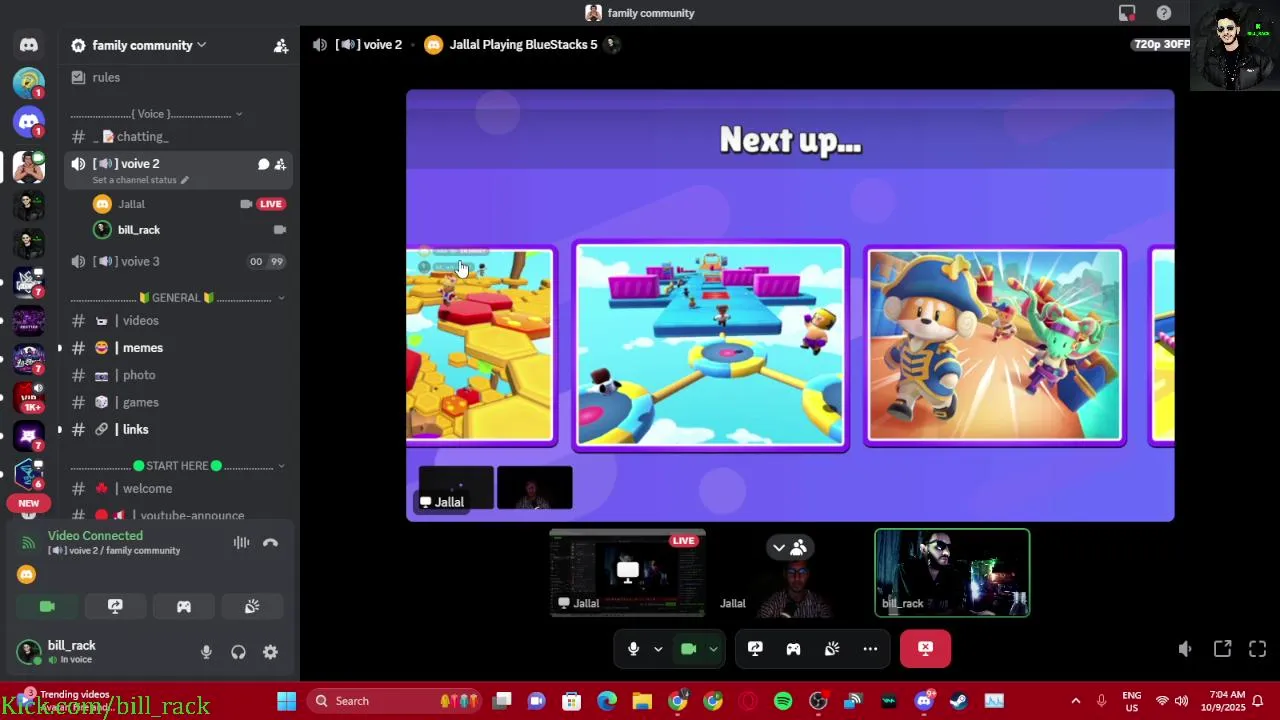This screenshot has height=720, width=1280.
Task: Select the voive 3 voice channel
Action: (177, 262)
